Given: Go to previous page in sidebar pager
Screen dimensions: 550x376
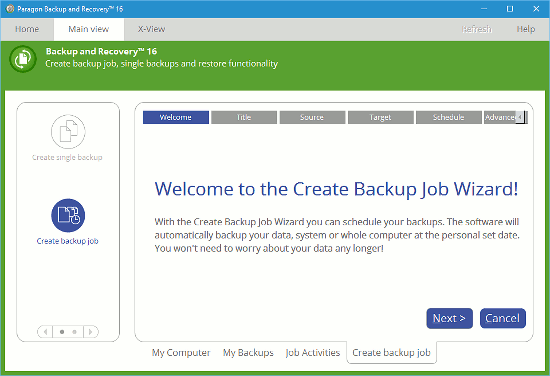Looking at the screenshot, I should point(45,331).
